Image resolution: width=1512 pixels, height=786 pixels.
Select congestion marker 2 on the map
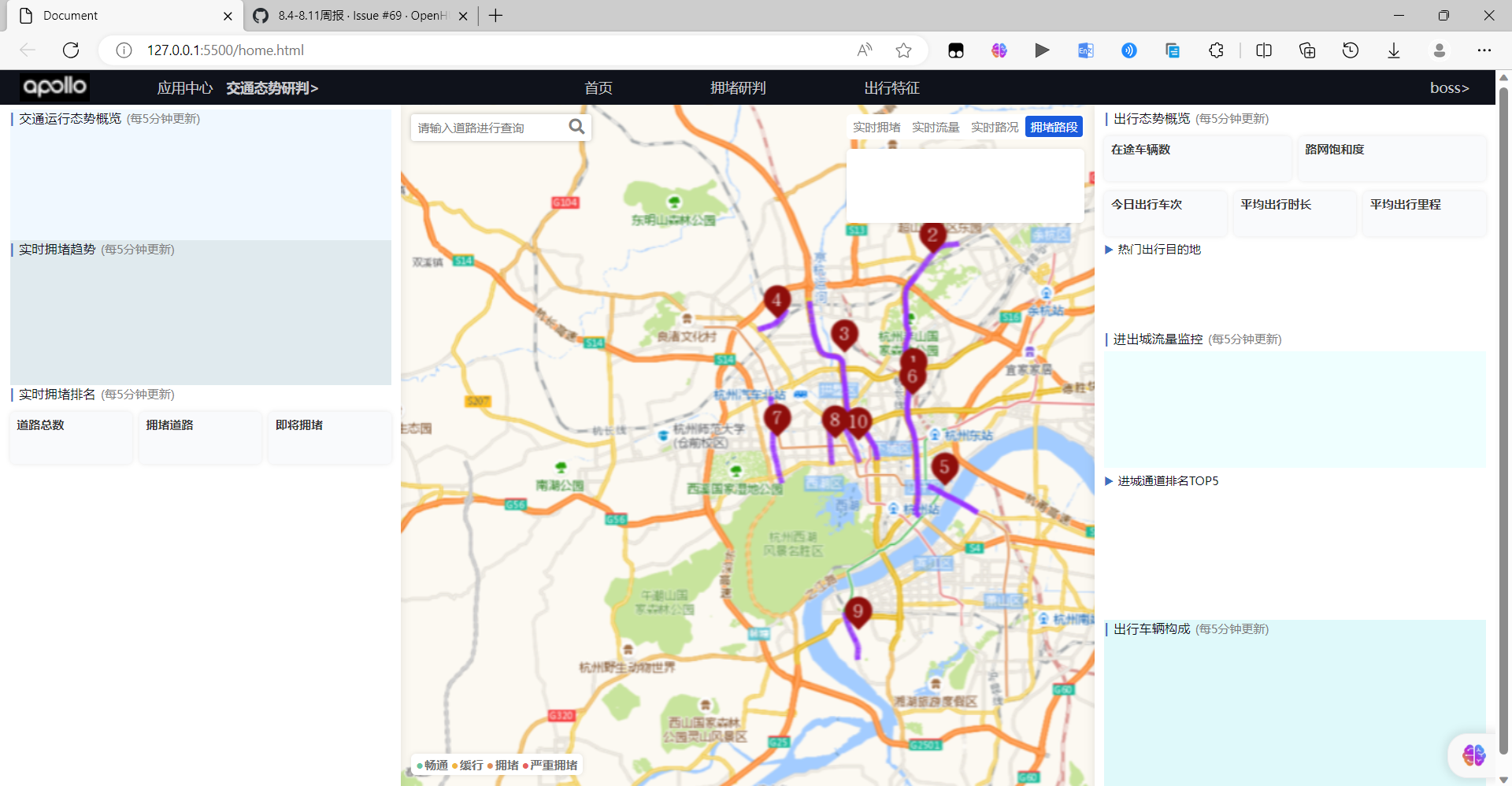(932, 233)
